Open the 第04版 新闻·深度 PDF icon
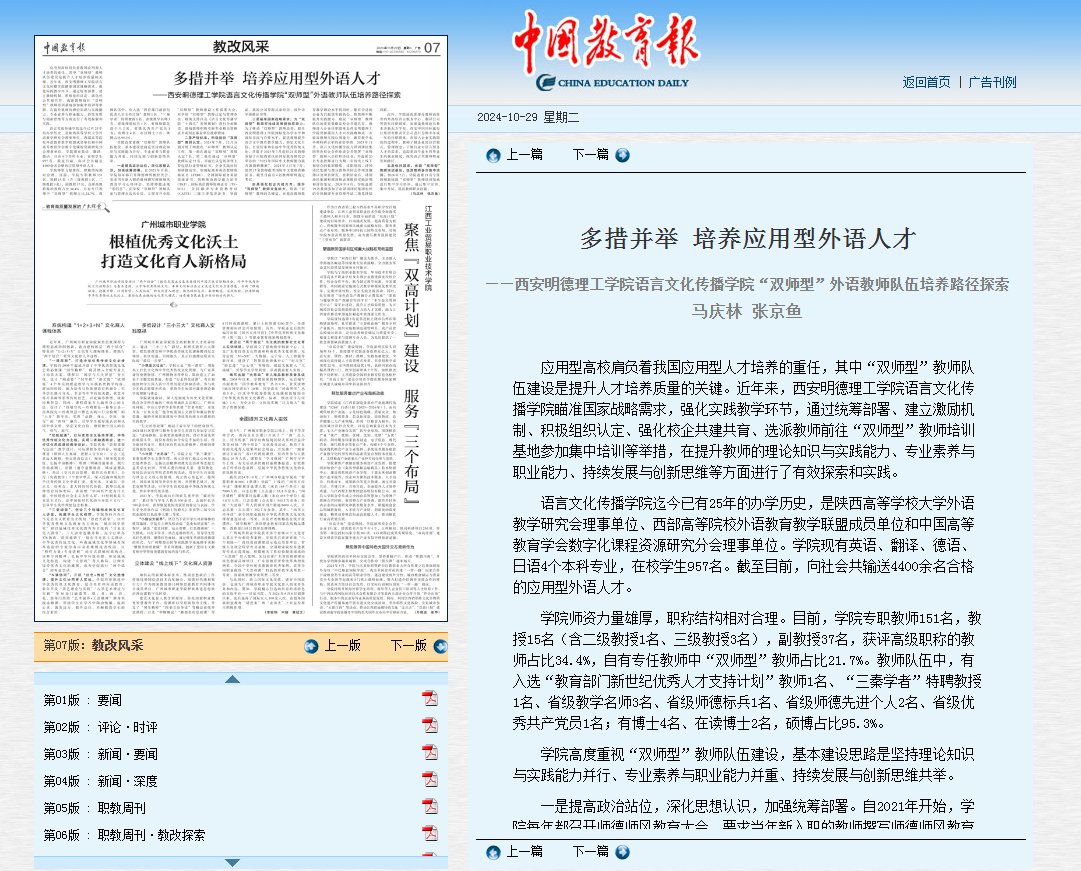Screen dimensions: 1081x871 click(430, 780)
